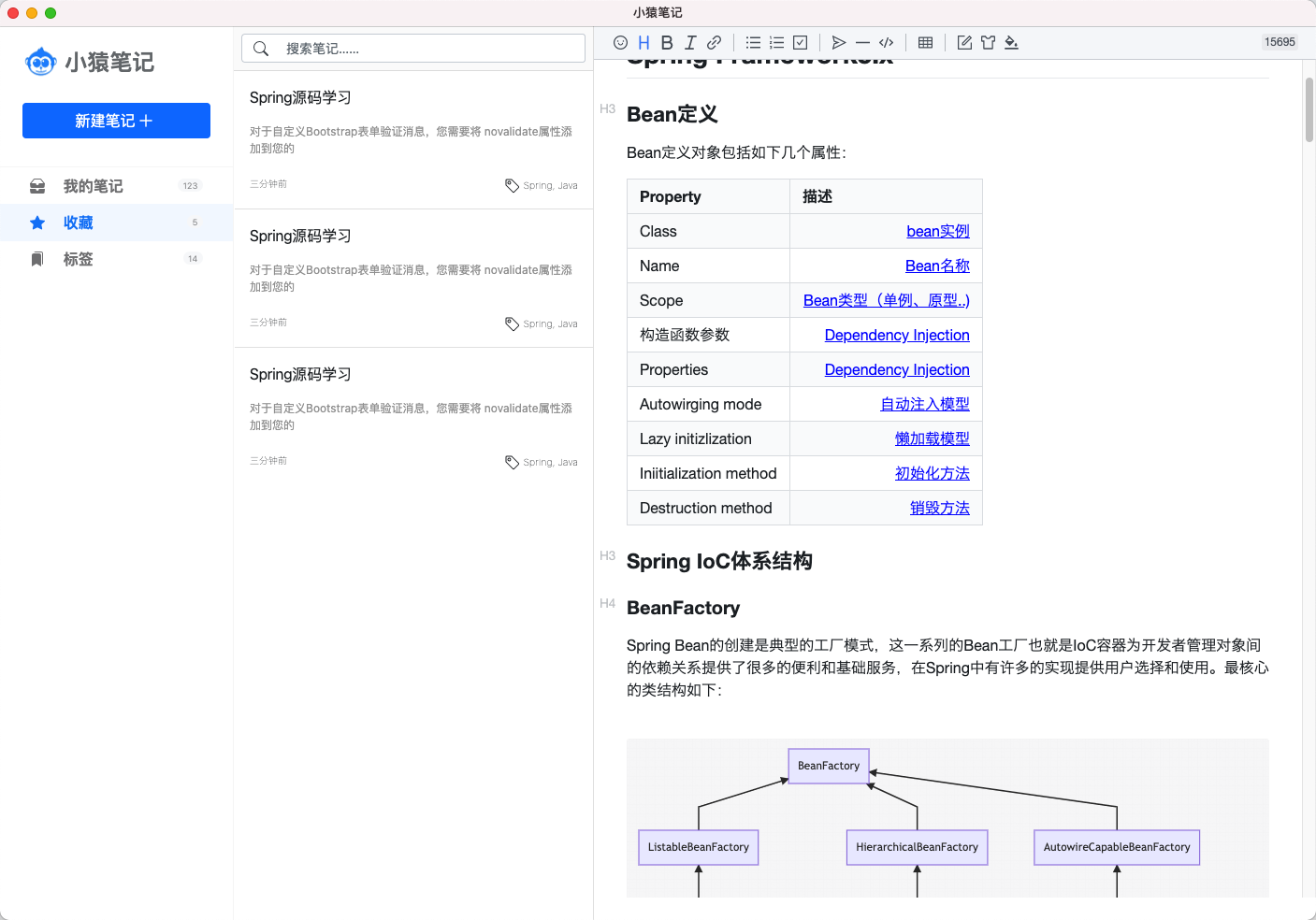
Task: Click the 小猿笔记 monkey logo
Action: click(x=40, y=62)
